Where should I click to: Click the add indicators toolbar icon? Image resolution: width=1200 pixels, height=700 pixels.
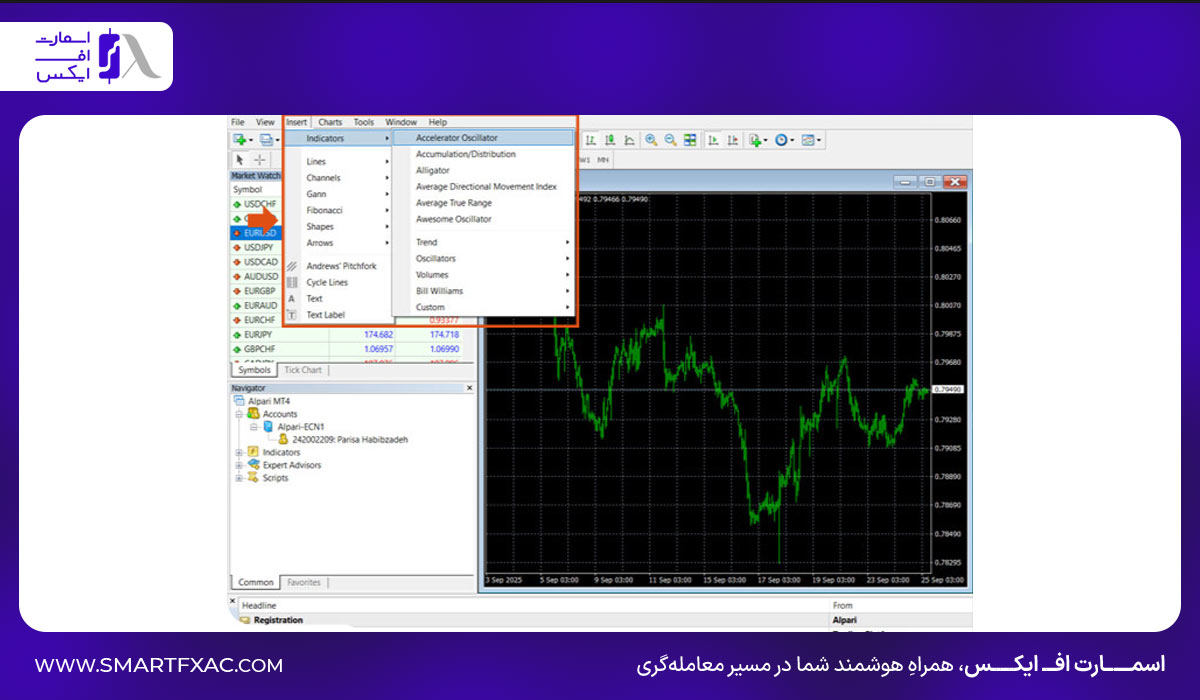(756, 140)
